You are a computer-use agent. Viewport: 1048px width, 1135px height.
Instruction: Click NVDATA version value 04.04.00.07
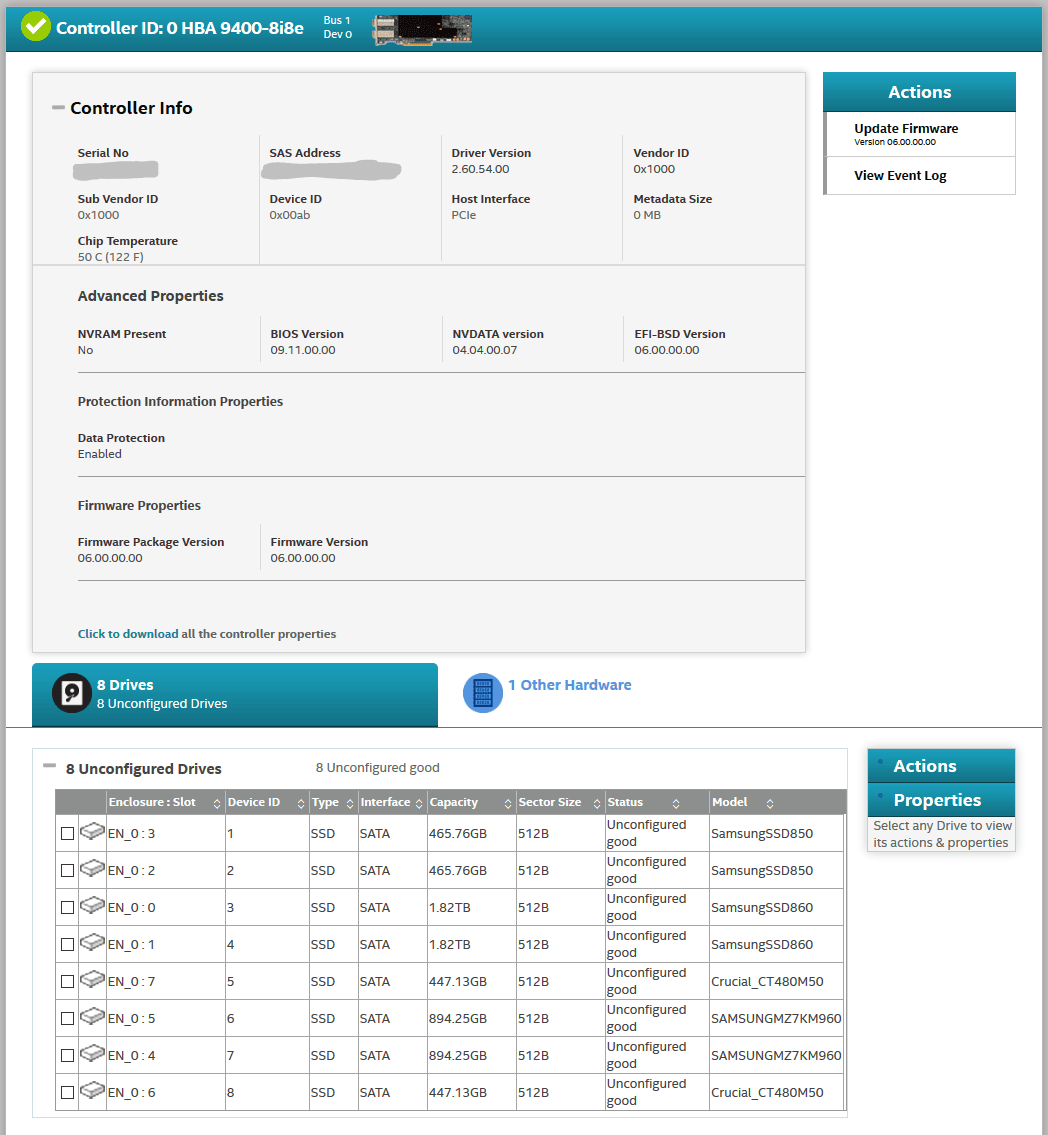tap(484, 350)
